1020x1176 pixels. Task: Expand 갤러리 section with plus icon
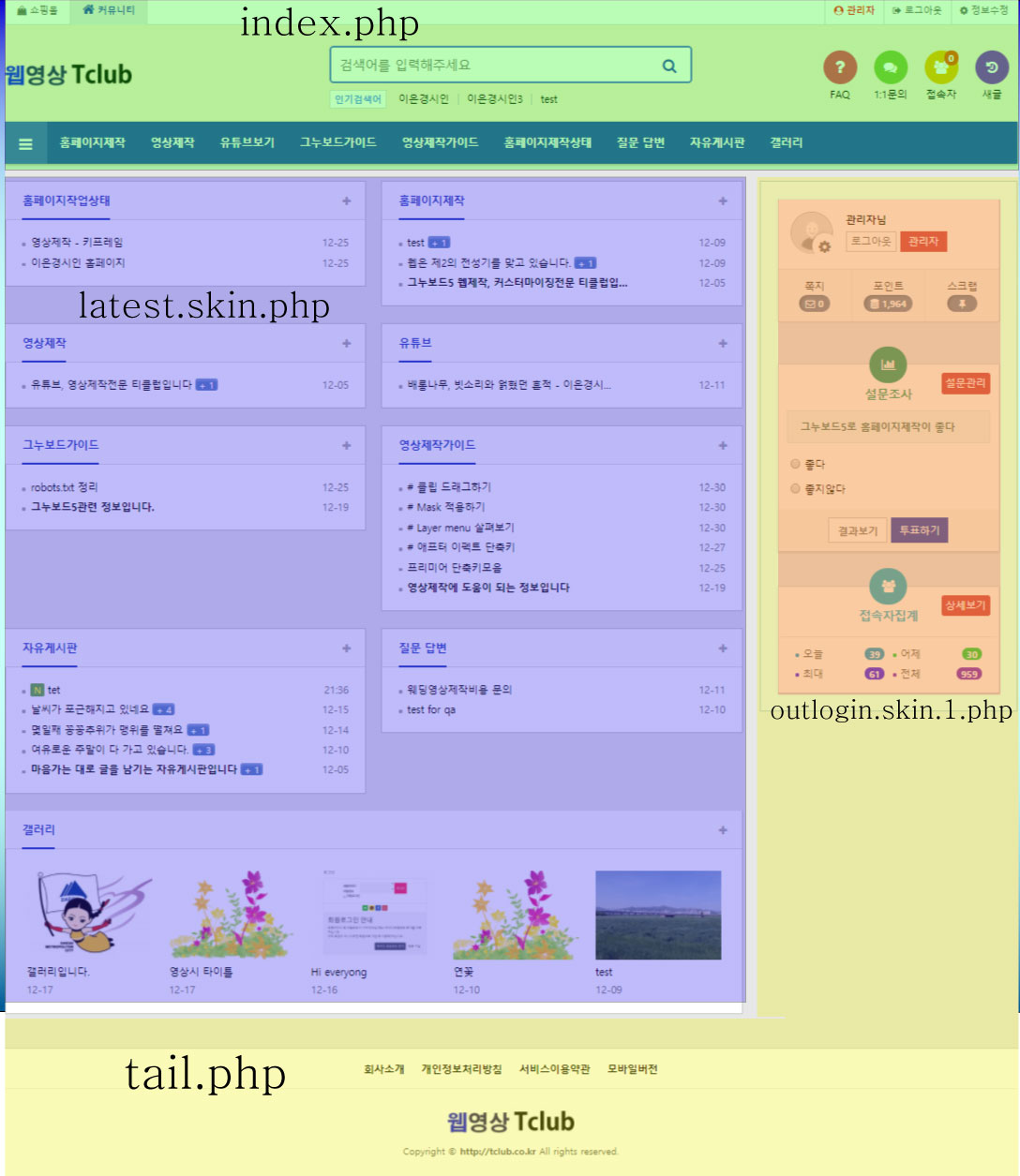point(723,830)
